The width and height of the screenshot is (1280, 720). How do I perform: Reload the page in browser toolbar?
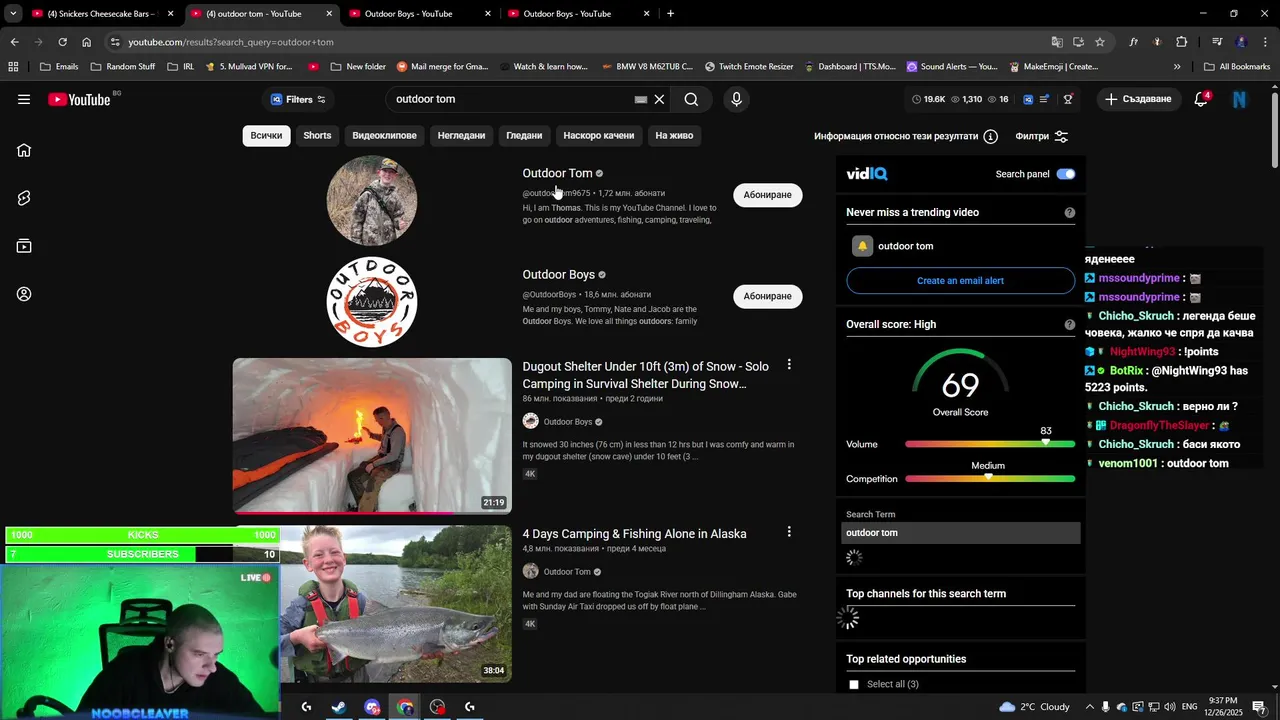pyautogui.click(x=62, y=42)
